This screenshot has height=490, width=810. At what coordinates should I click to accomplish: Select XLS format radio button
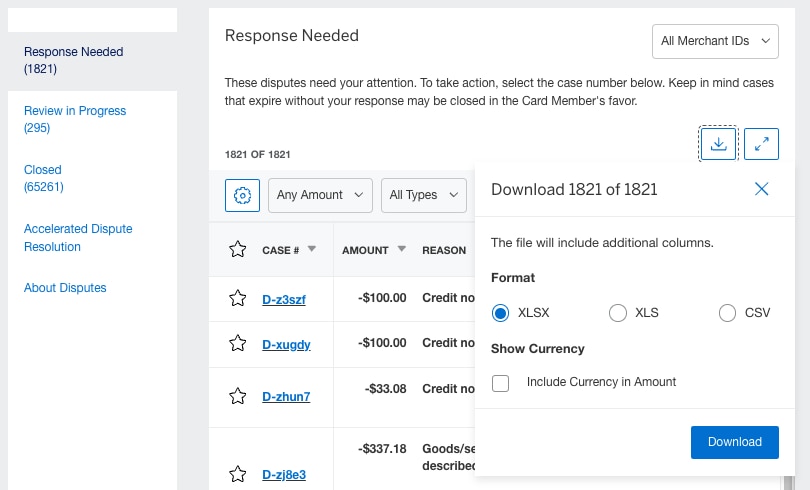(x=617, y=313)
